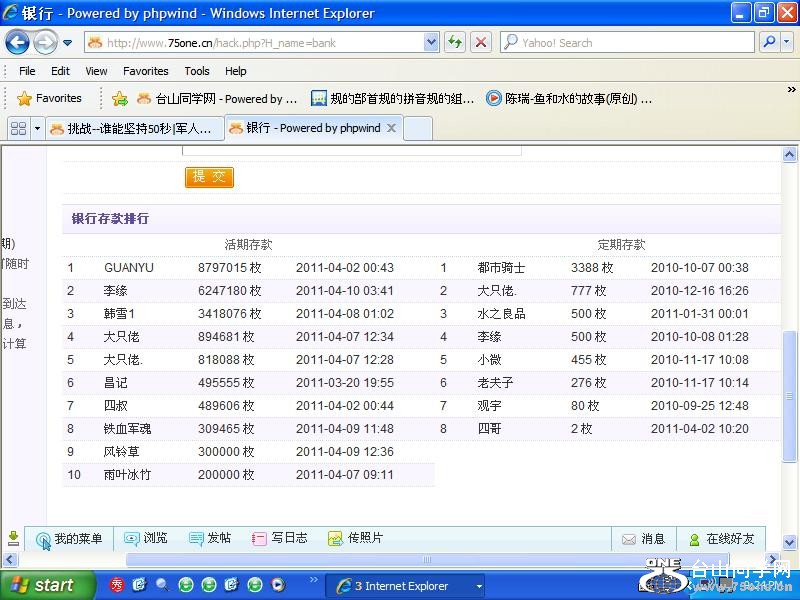Viewport: 800px width, 600px height.
Task: Open the 3 Internet Explorer taskbar group
Action: [406, 586]
